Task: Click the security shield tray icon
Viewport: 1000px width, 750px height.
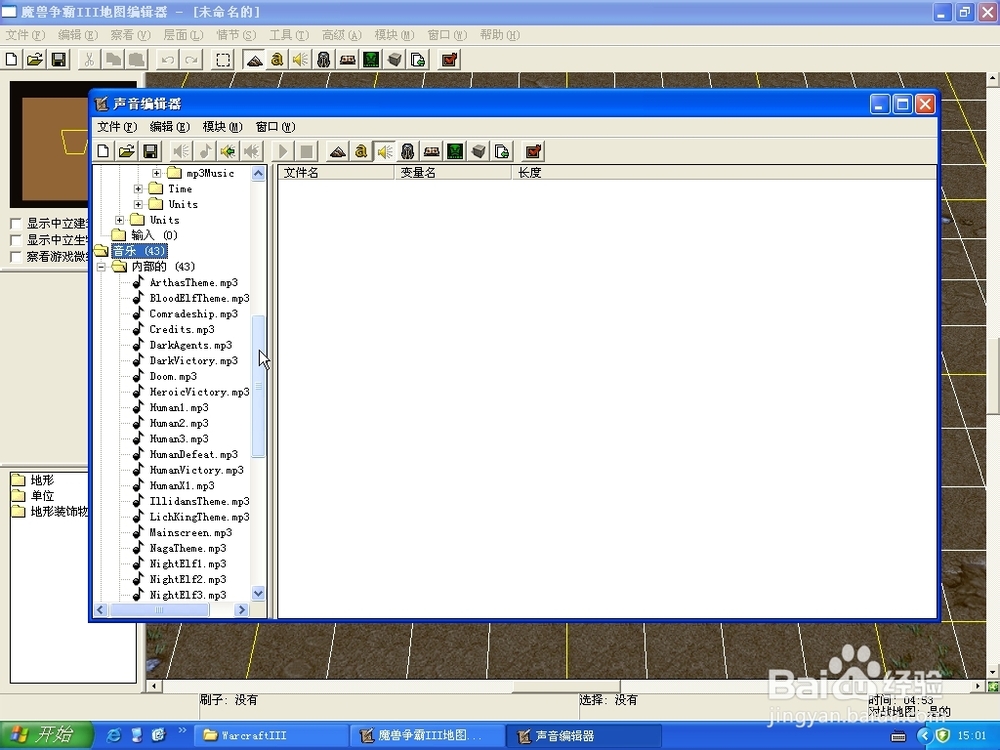Action: (942, 735)
